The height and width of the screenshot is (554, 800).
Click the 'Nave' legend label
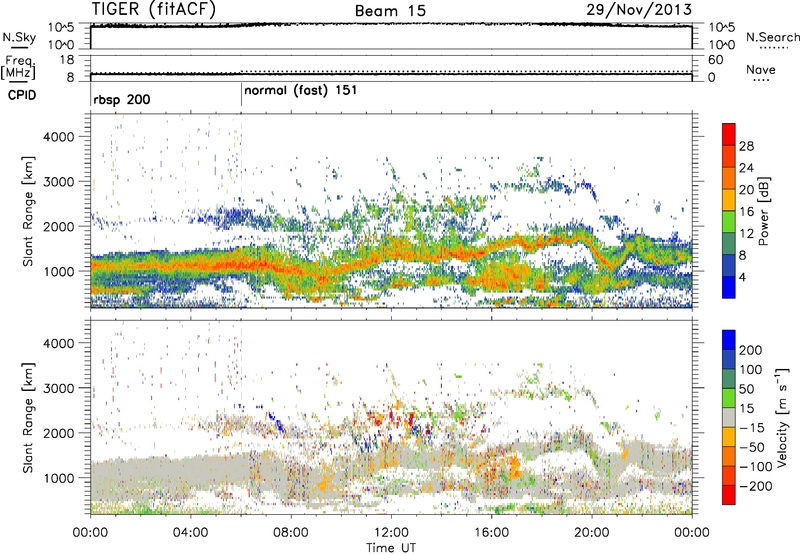[x=761, y=69]
